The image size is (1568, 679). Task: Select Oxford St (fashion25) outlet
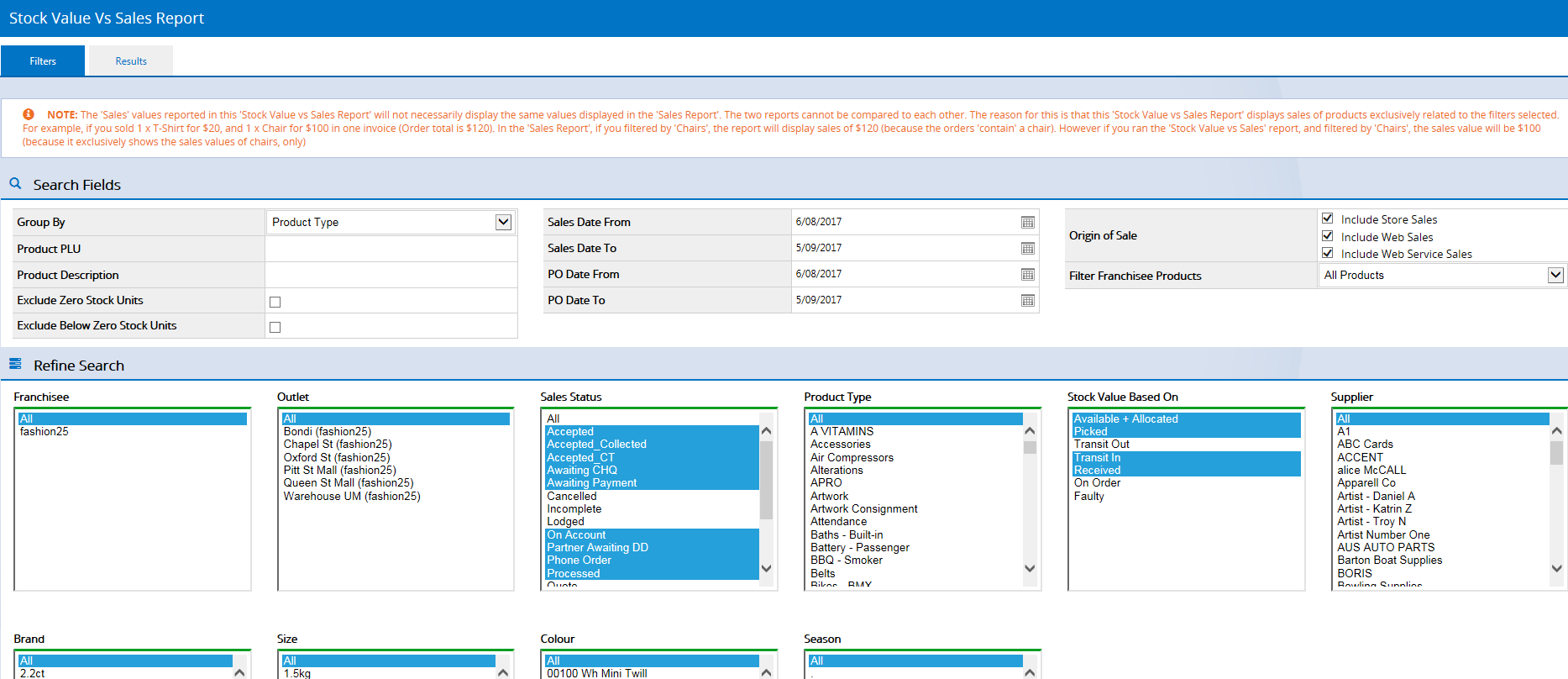396,458
